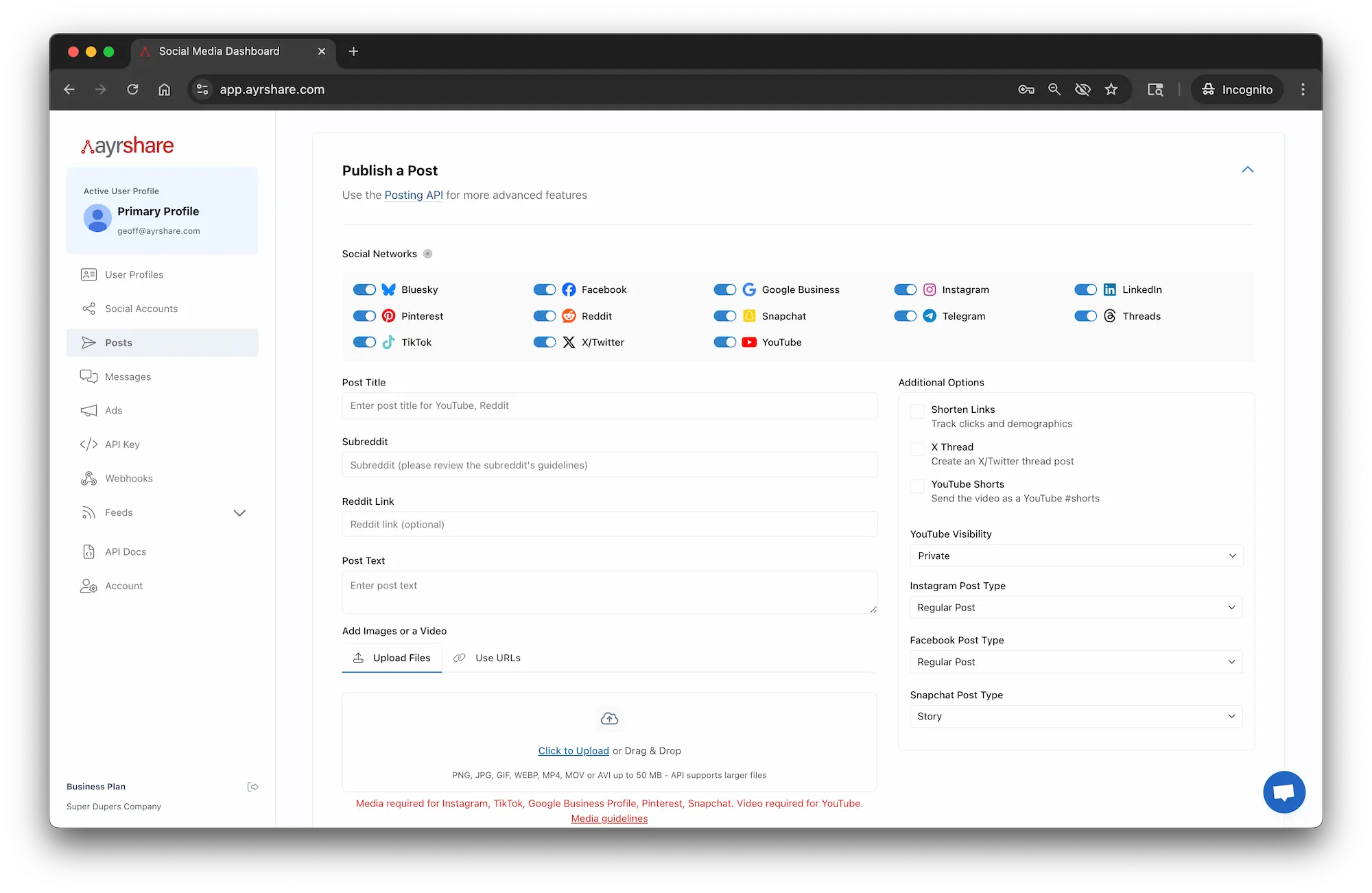
Task: Expand the Feeds sidebar section
Action: point(239,513)
